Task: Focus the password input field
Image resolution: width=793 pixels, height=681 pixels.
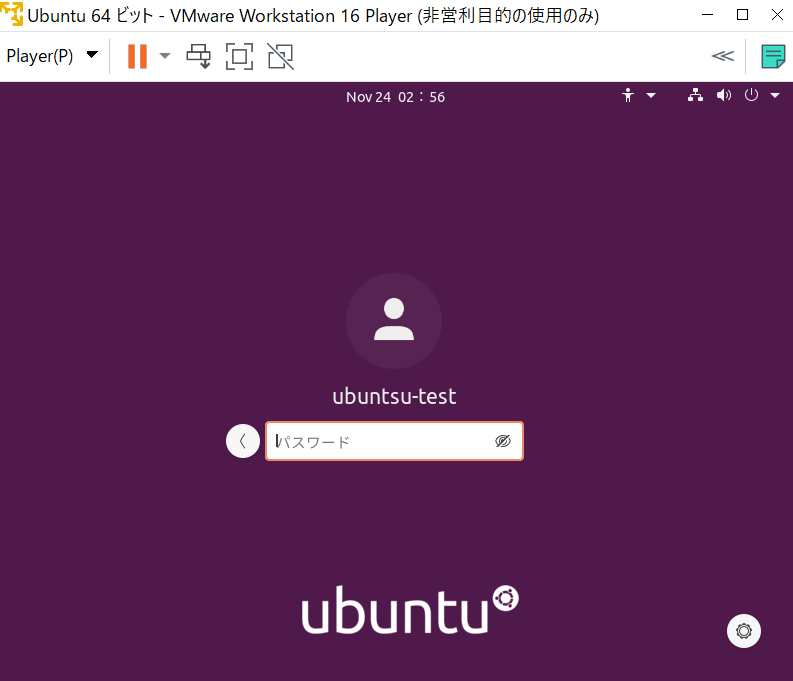Action: point(394,441)
